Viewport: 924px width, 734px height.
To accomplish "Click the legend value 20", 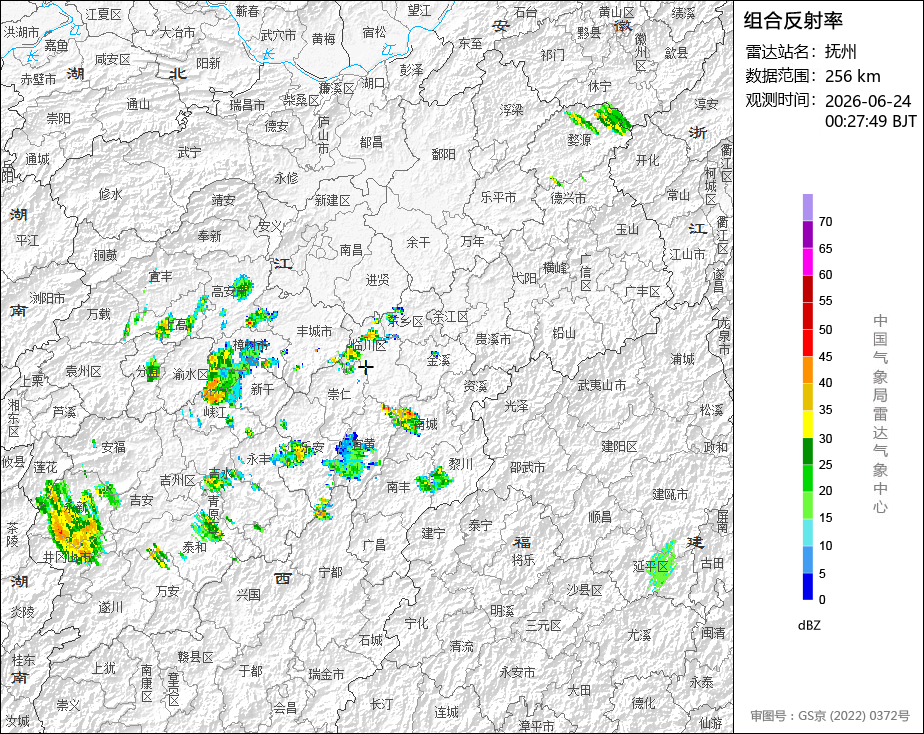I will (825, 491).
